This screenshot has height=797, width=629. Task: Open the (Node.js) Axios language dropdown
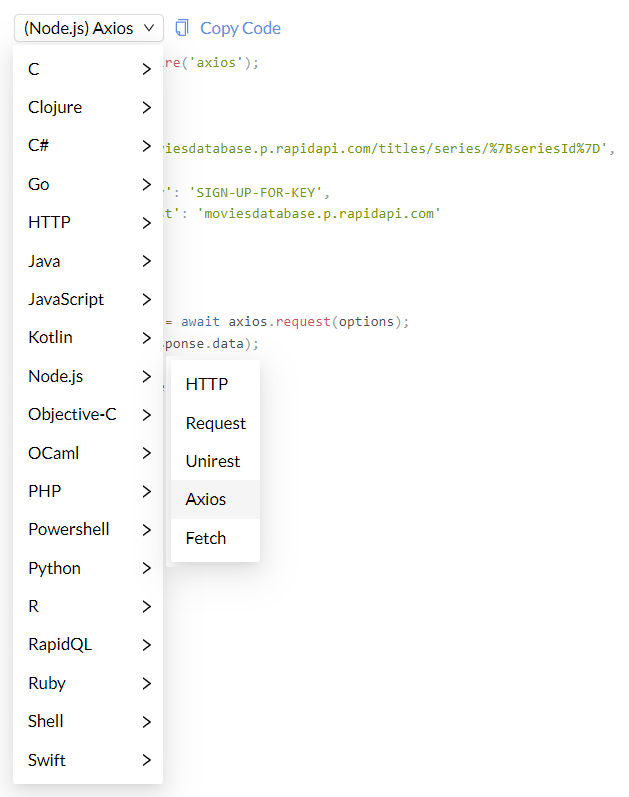pyautogui.click(x=88, y=28)
